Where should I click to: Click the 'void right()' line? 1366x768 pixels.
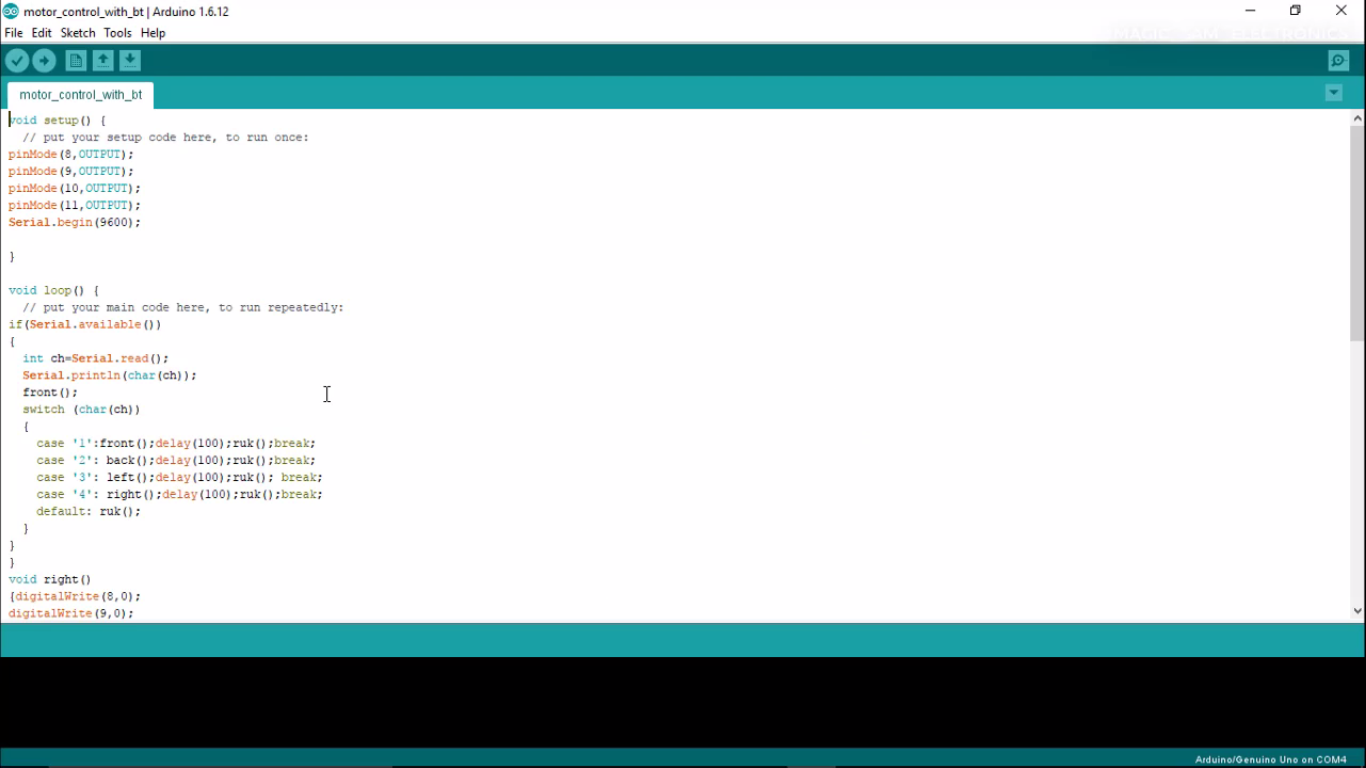(x=50, y=579)
